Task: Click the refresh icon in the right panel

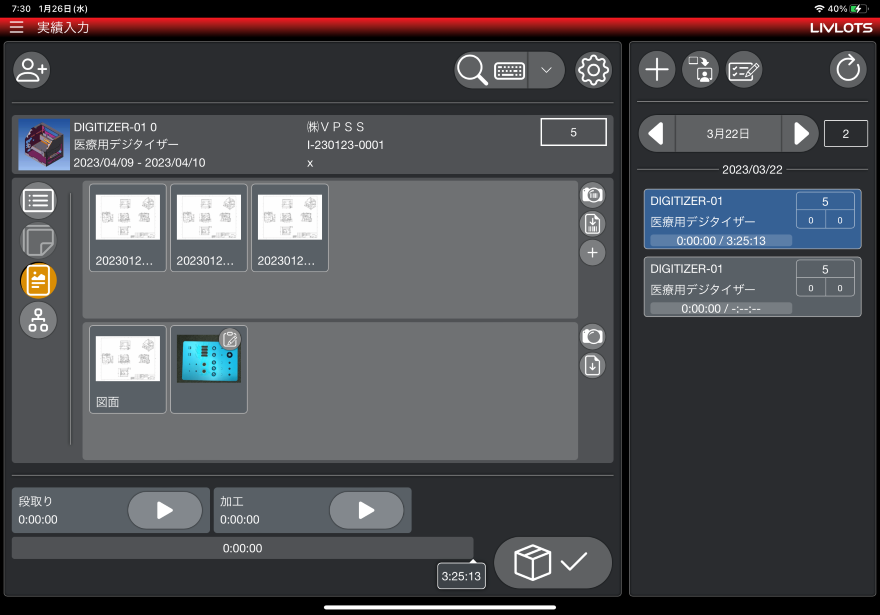Action: (847, 69)
